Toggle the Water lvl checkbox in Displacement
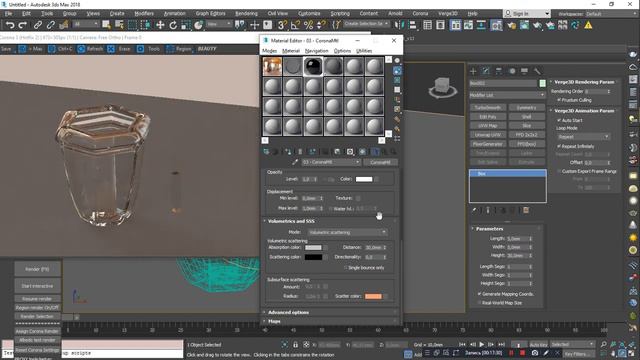 [x=330, y=209]
